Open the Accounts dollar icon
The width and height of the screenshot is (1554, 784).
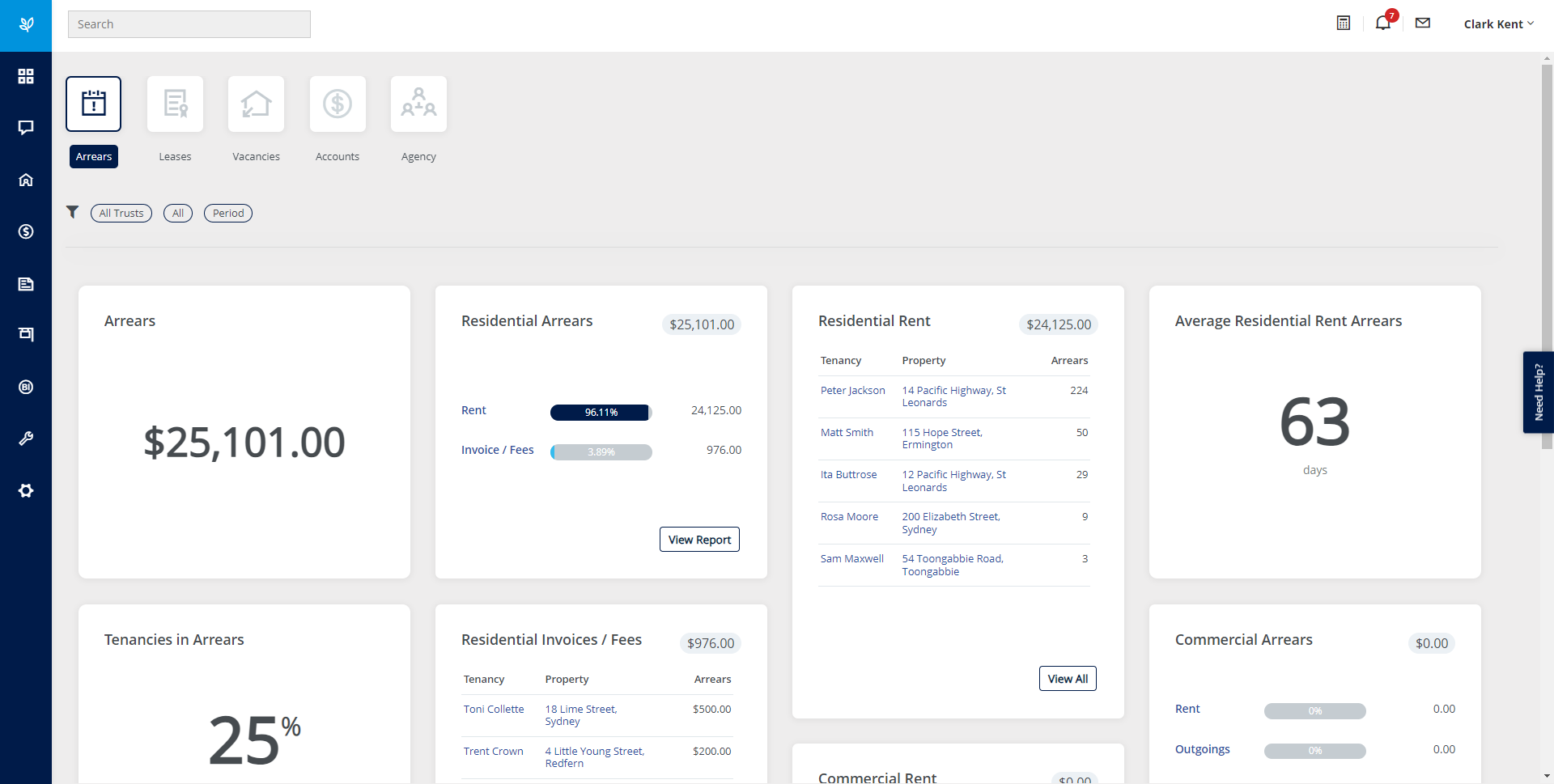tap(338, 104)
